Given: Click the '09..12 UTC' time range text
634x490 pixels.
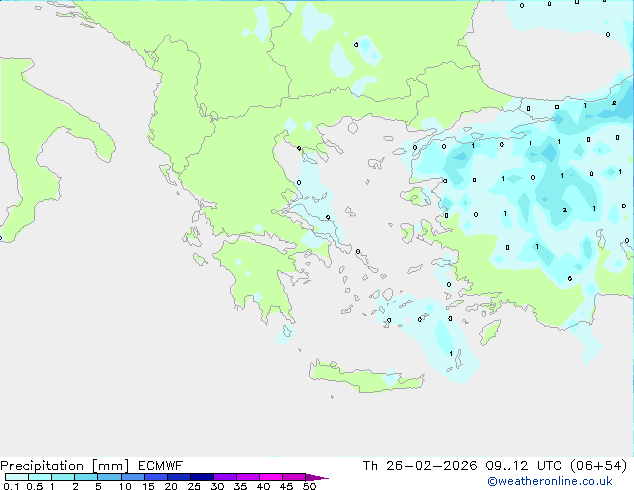Looking at the screenshot, I should pyautogui.click(x=524, y=466).
